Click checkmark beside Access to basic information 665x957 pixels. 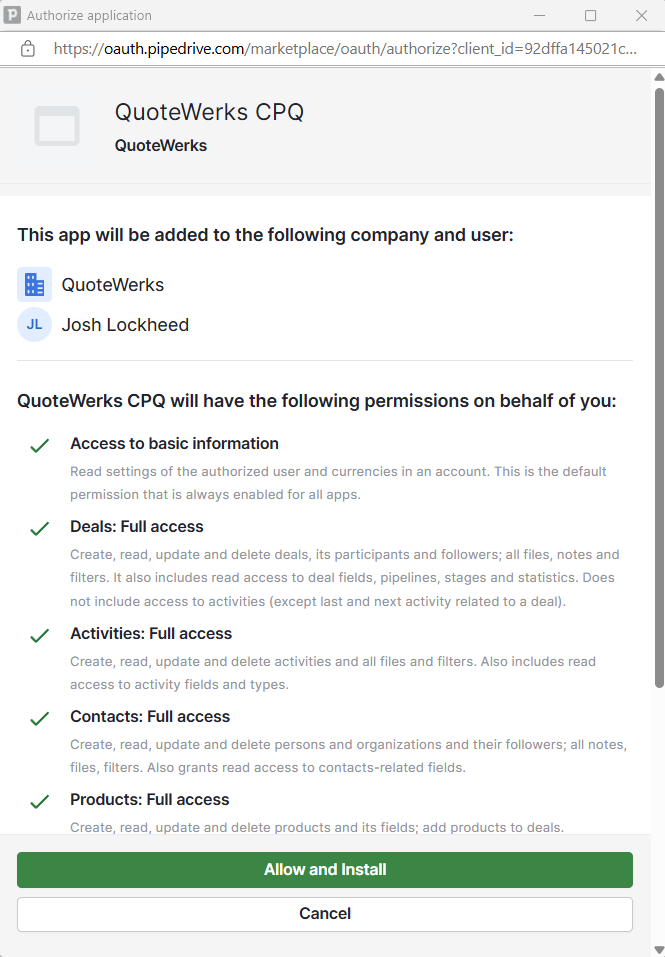click(x=40, y=445)
